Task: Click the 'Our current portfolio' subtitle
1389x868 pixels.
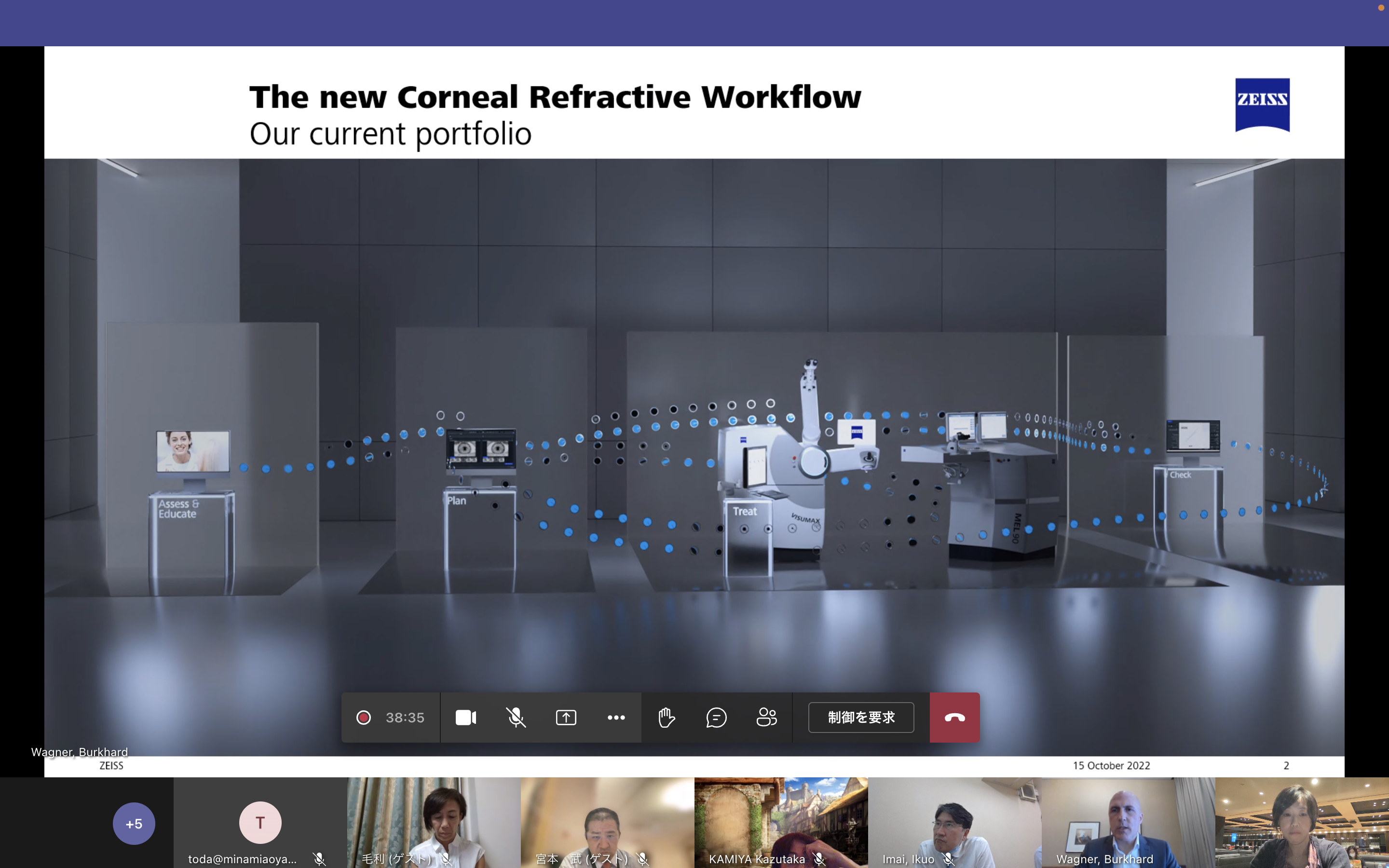Action: [x=390, y=134]
